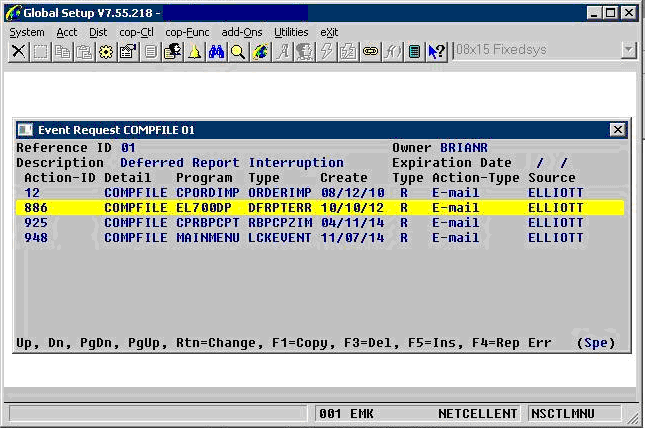Expand the 08x15 Fixedsys font dropdown

628,50
